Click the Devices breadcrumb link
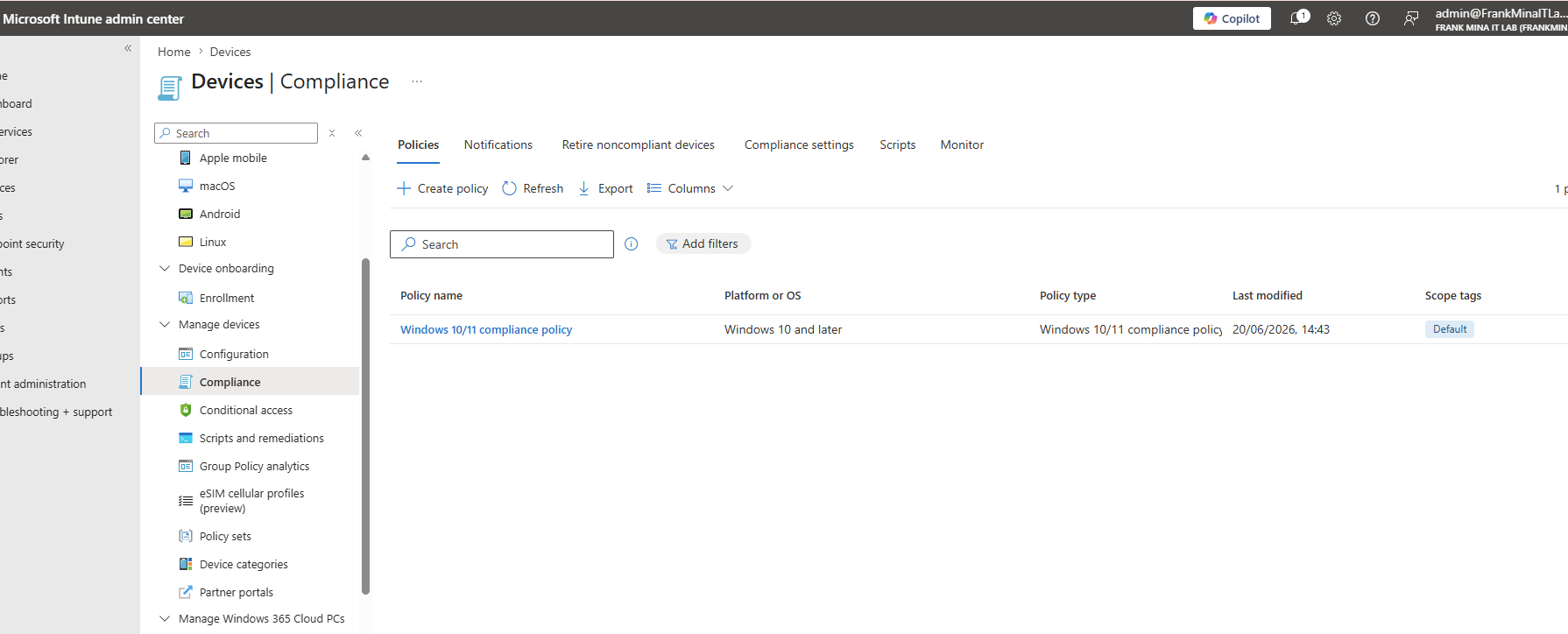 (230, 52)
